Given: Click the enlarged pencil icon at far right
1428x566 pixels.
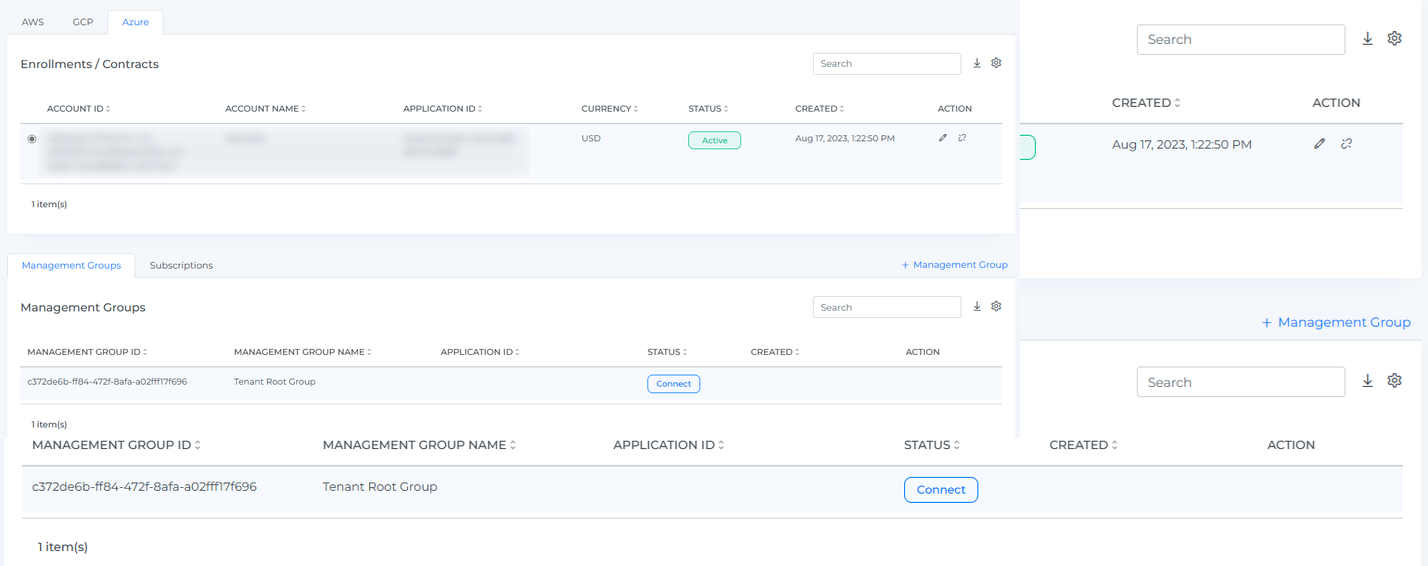Looking at the screenshot, I should 1320,144.
